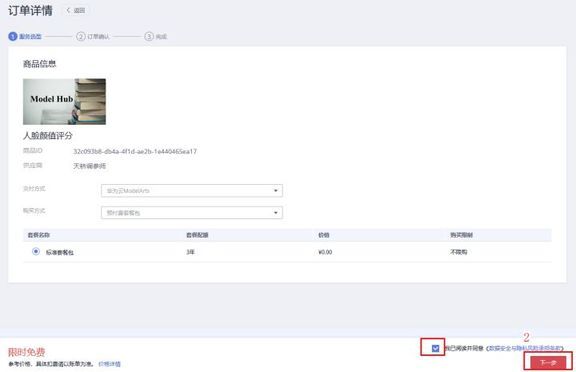Open the data security and privacy statement link
Screen dimensions: 576x372
point(524,348)
